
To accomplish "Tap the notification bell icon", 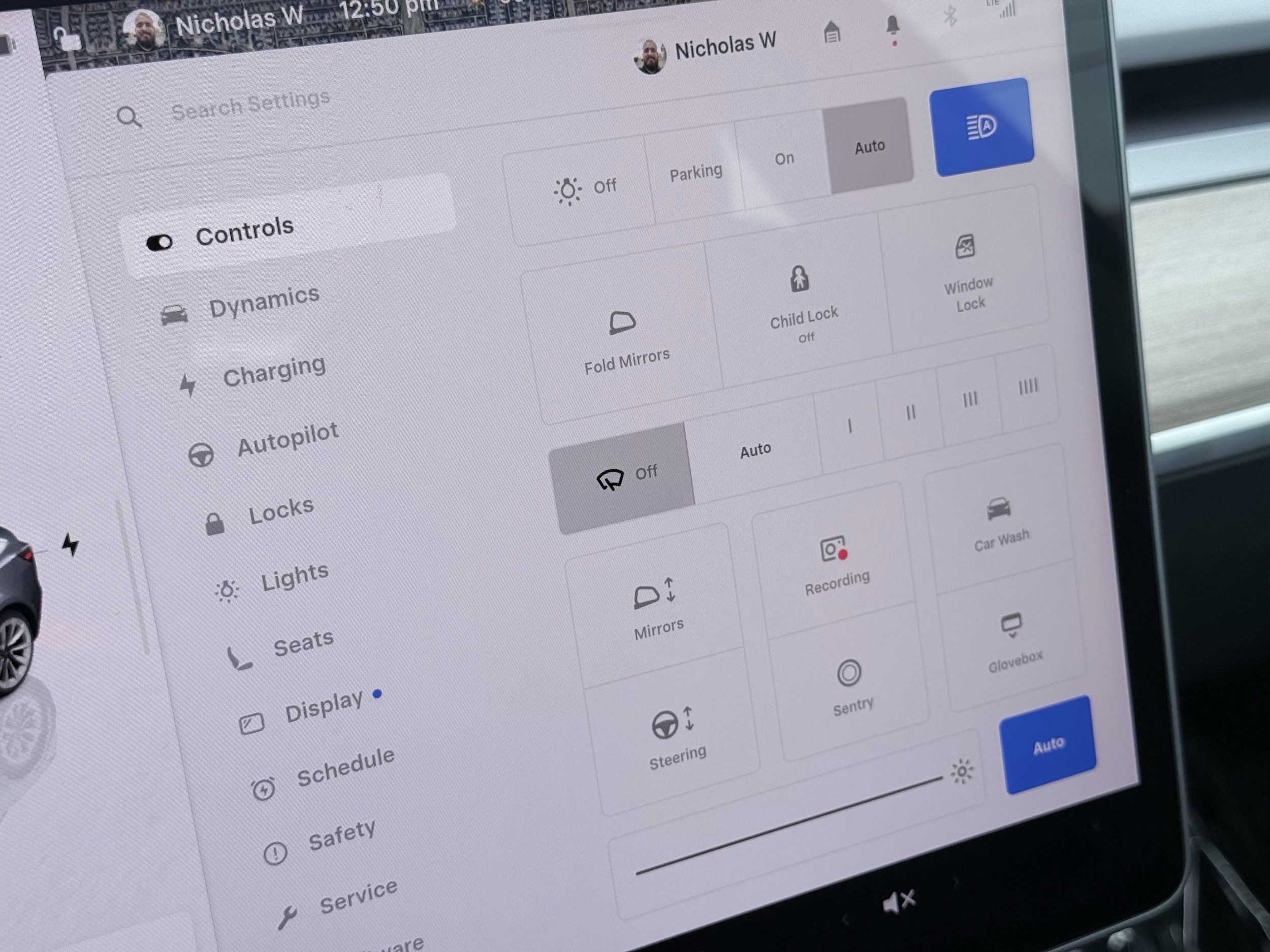I will 892,26.
